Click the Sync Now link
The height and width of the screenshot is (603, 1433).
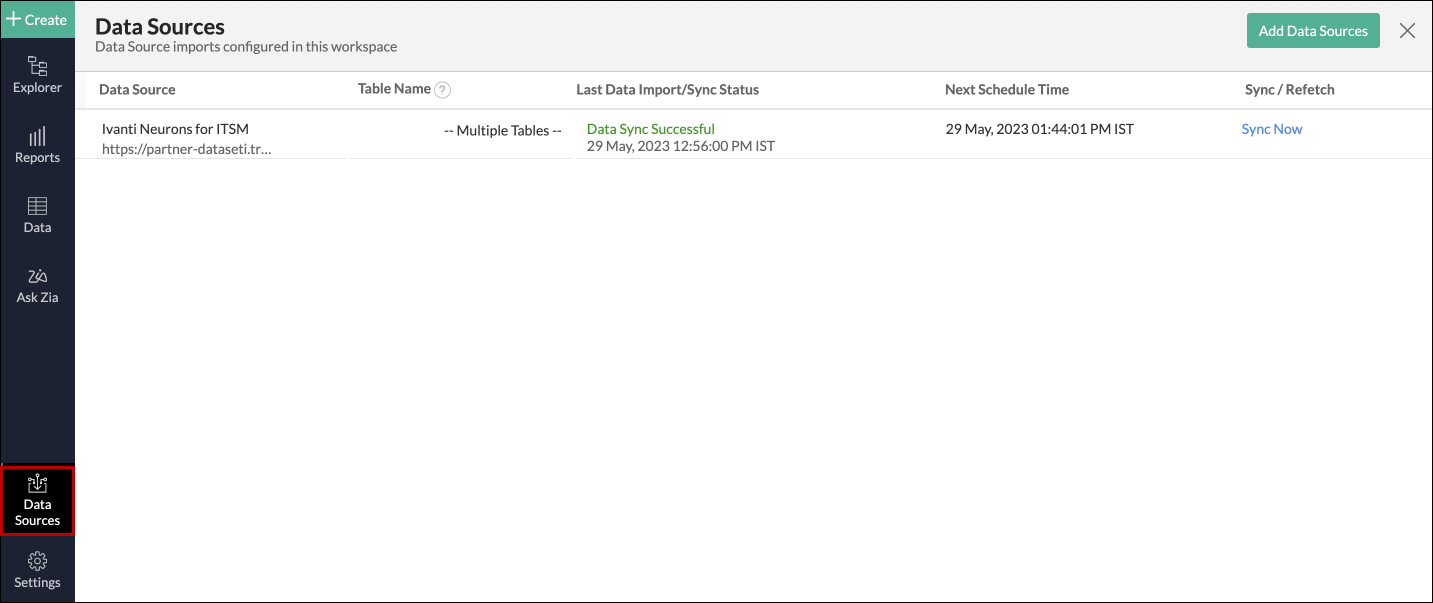pos(1271,128)
